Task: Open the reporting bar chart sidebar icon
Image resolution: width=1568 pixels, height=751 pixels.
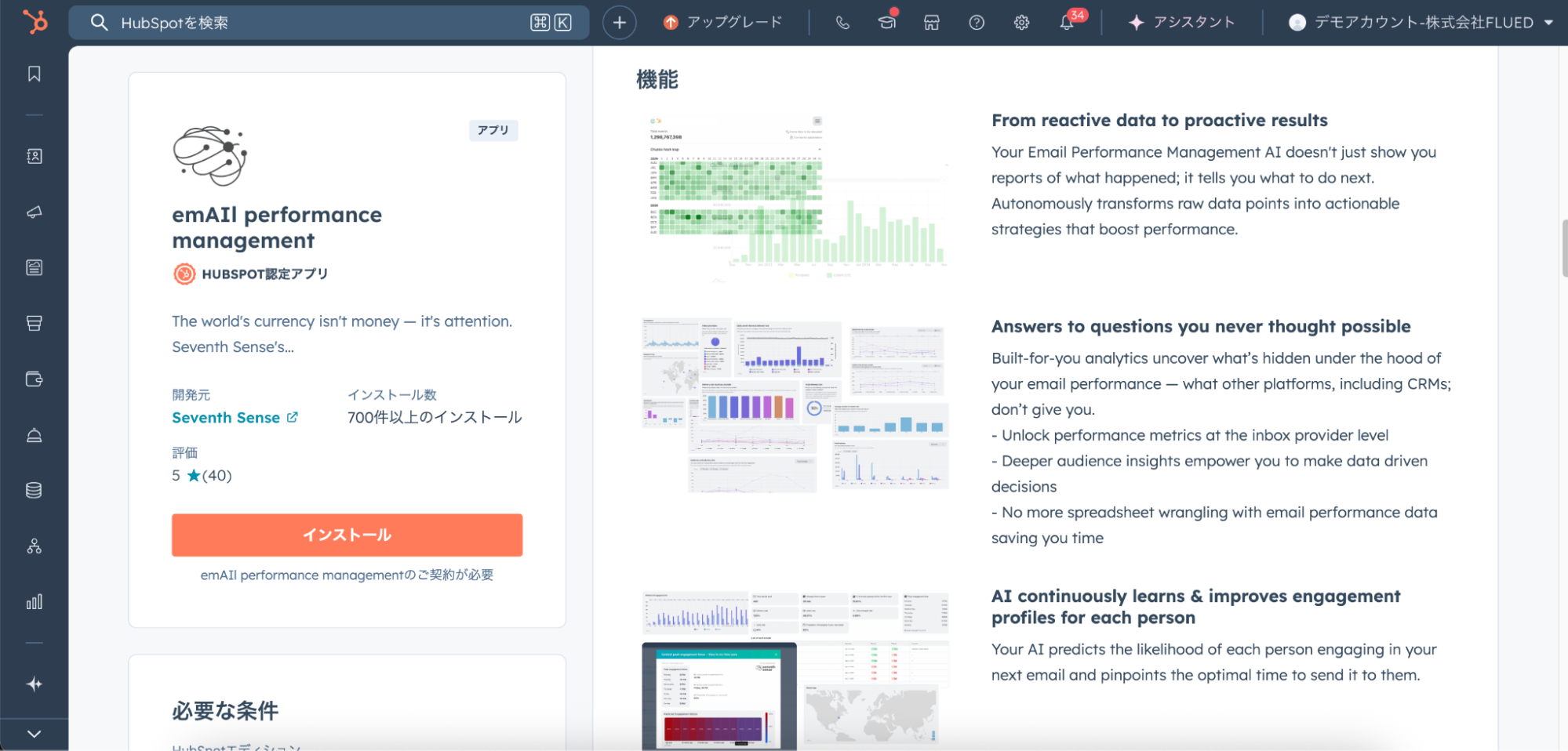Action: 35,602
